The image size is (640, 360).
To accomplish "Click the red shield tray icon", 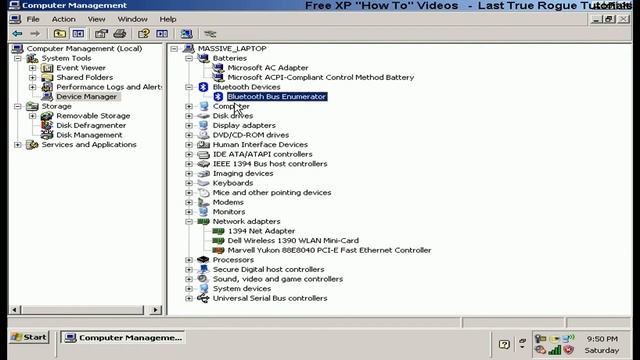I will (568, 350).
